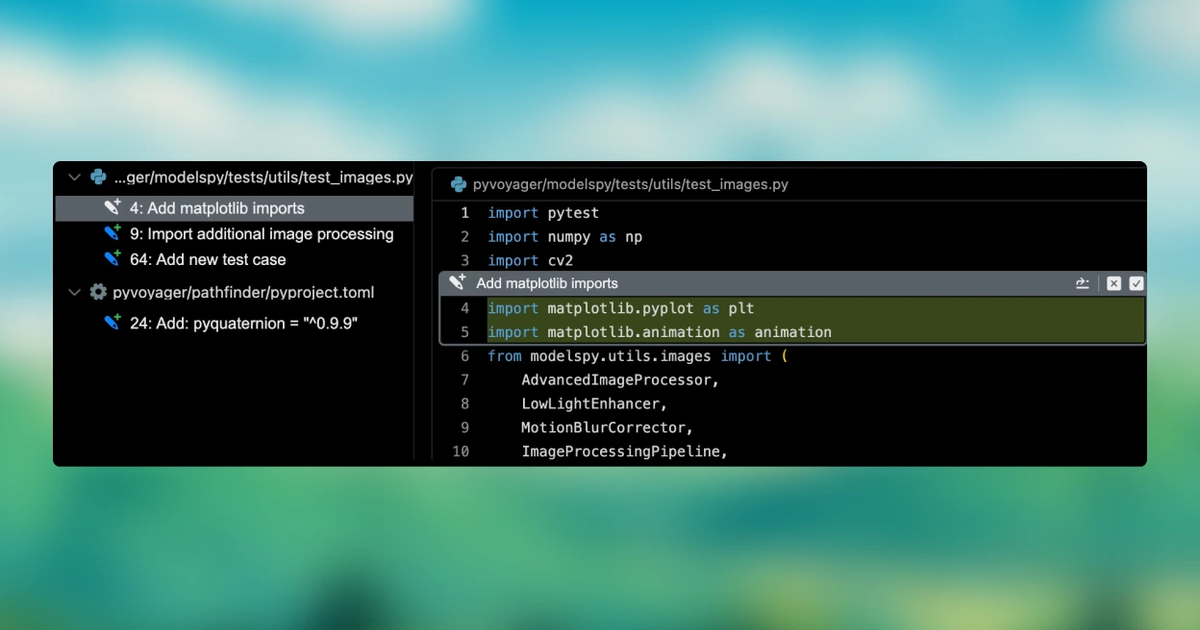
Task: Collapse the pyproject.toml file node
Action: pos(74,292)
